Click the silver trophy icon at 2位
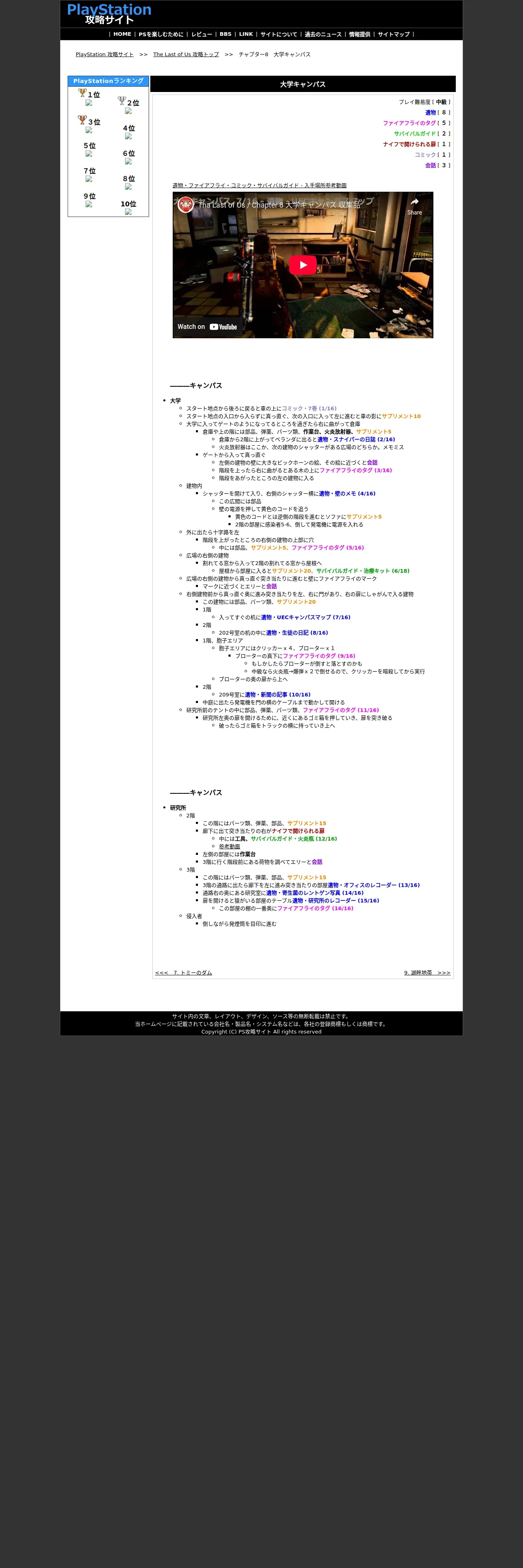This screenshot has width=523, height=1568. (122, 101)
